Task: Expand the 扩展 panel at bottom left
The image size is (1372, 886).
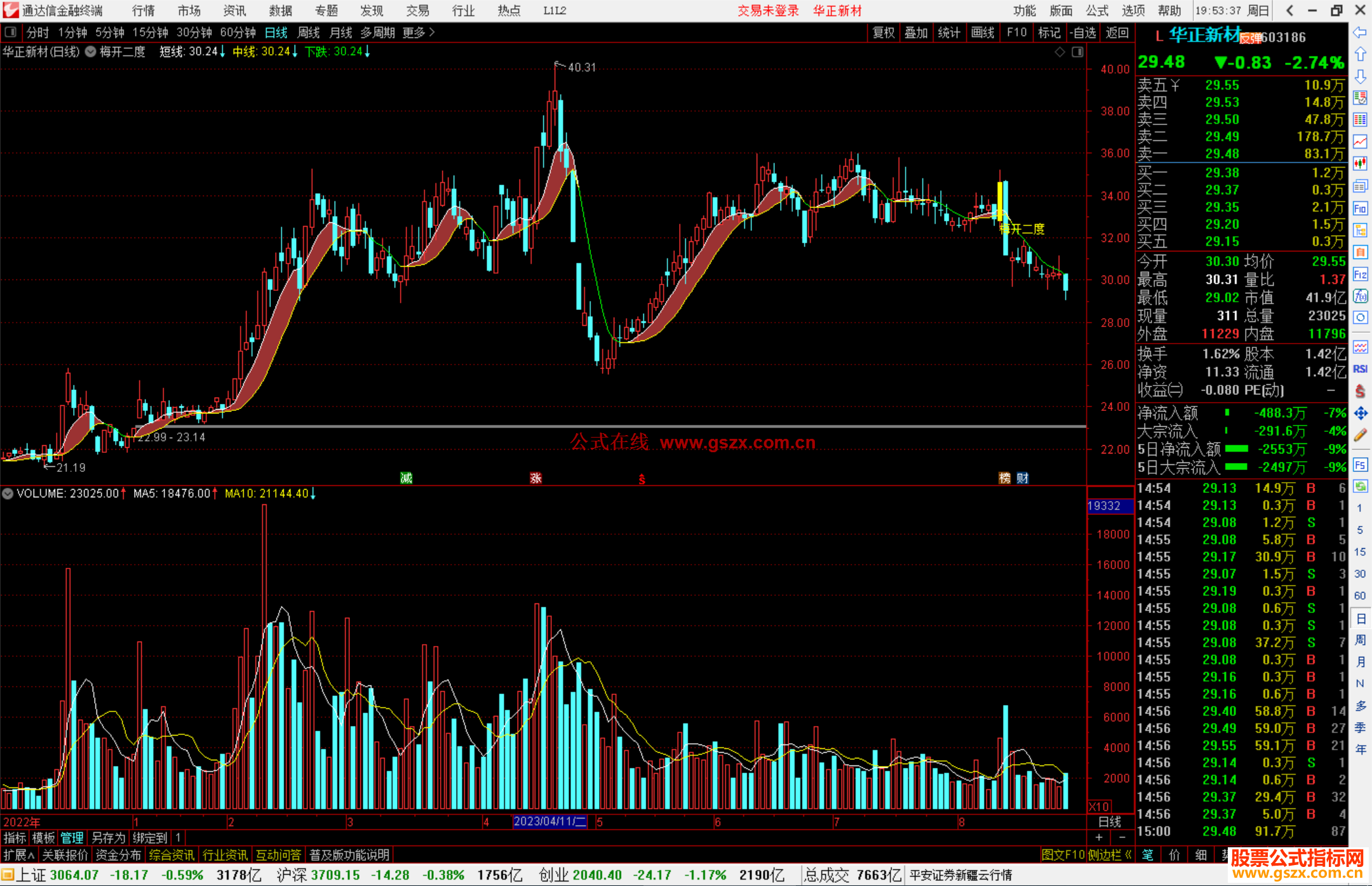Action: click(x=19, y=855)
